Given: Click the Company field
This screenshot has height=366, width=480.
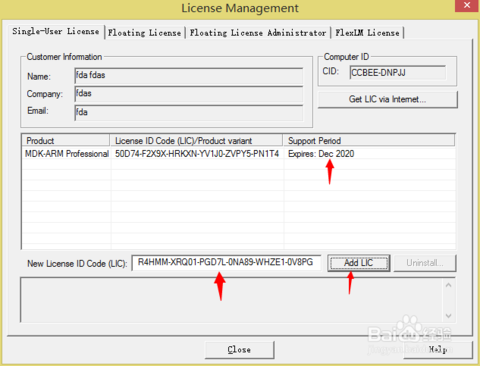Looking at the screenshot, I should [189, 94].
